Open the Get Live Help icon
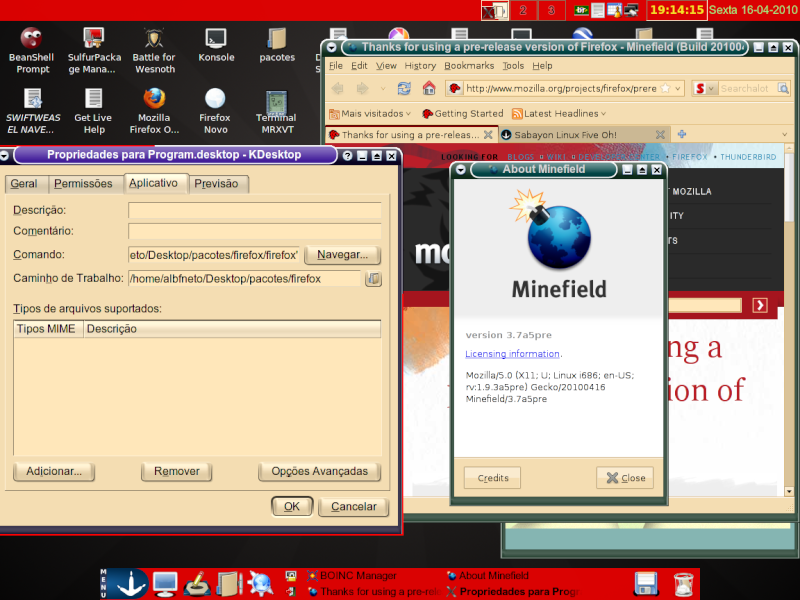The width and height of the screenshot is (800, 600). coord(93,111)
